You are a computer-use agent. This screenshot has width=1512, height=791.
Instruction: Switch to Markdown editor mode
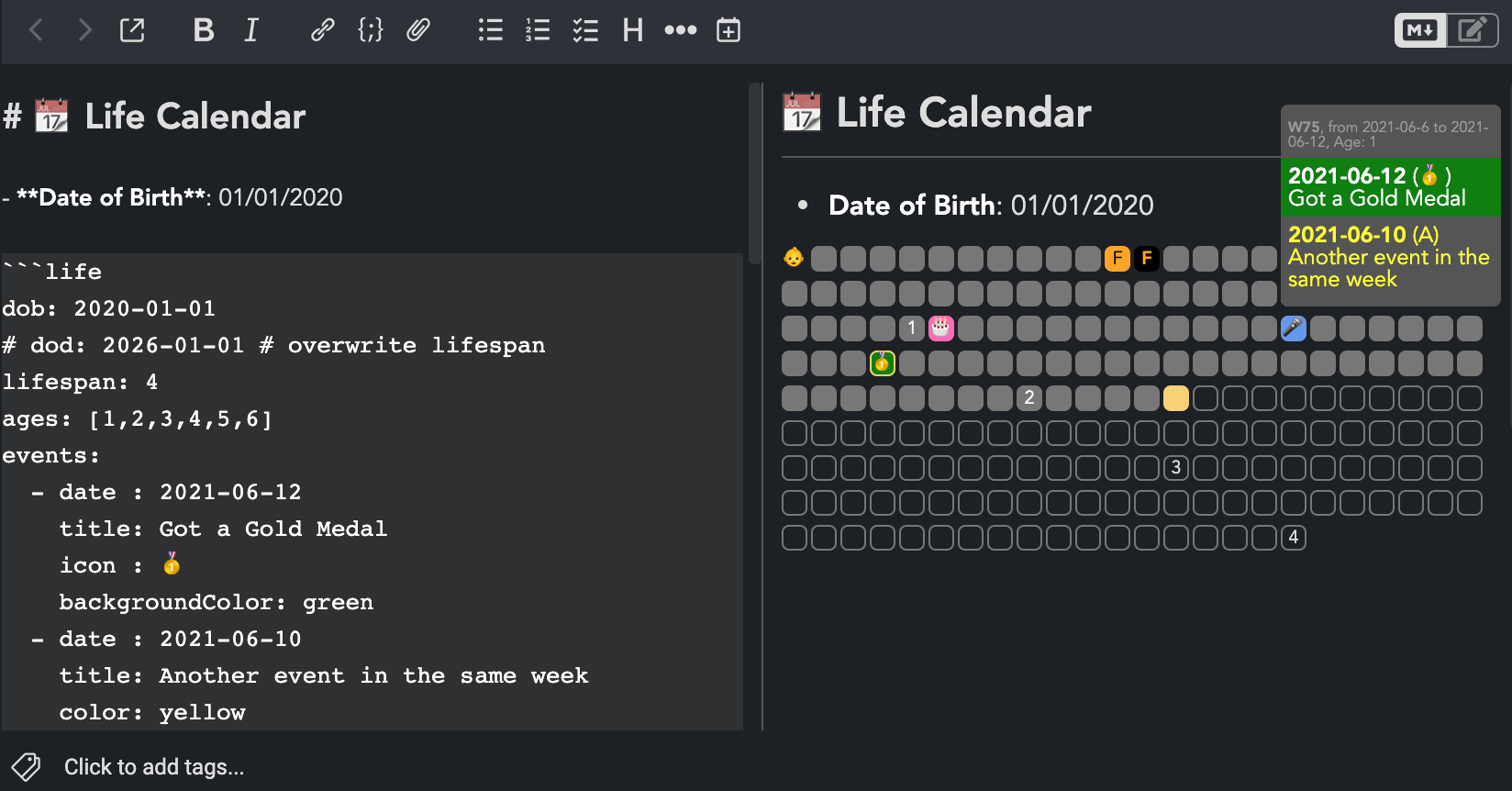pyautogui.click(x=1420, y=30)
